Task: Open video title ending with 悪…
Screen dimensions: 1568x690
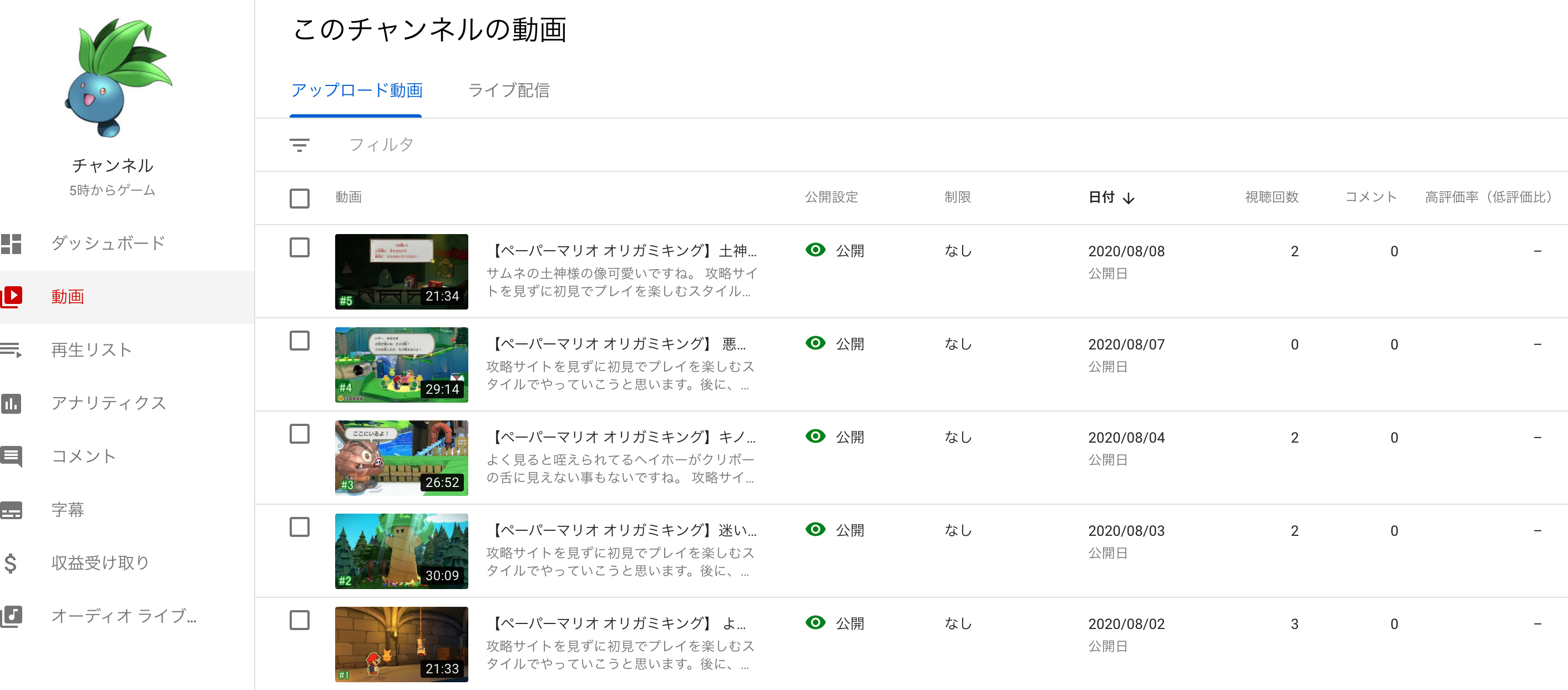Action: pyautogui.click(x=617, y=344)
